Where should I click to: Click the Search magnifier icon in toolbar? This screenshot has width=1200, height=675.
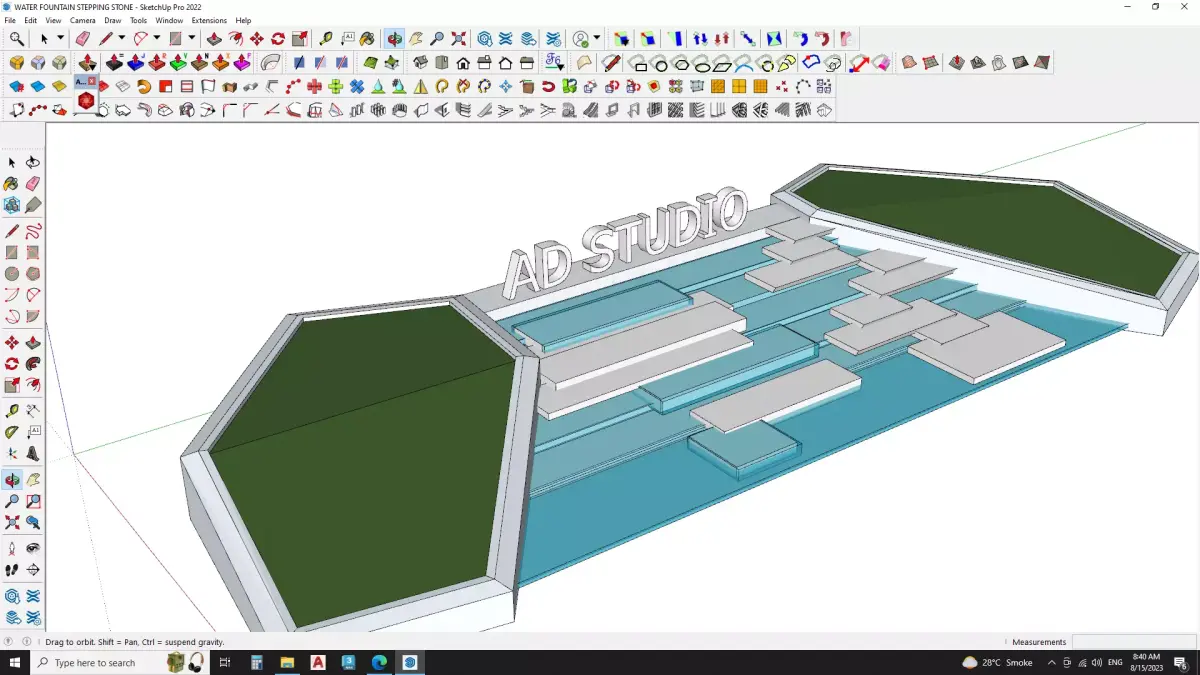click(17, 39)
